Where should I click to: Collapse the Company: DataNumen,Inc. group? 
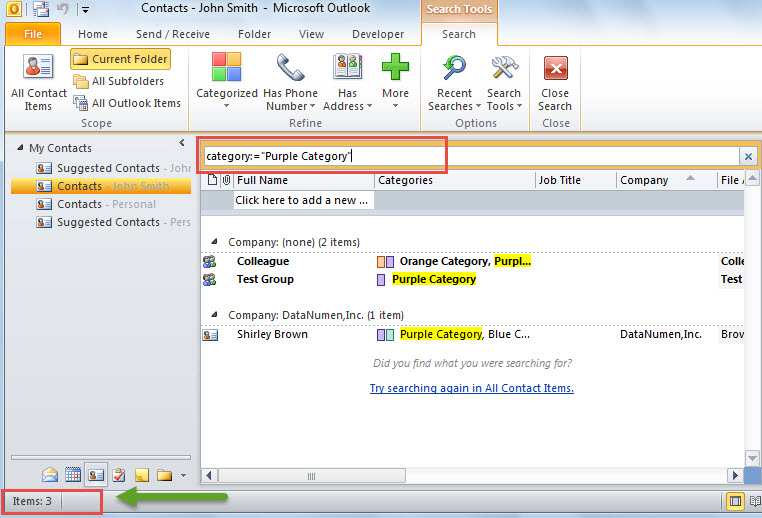pyautogui.click(x=214, y=314)
